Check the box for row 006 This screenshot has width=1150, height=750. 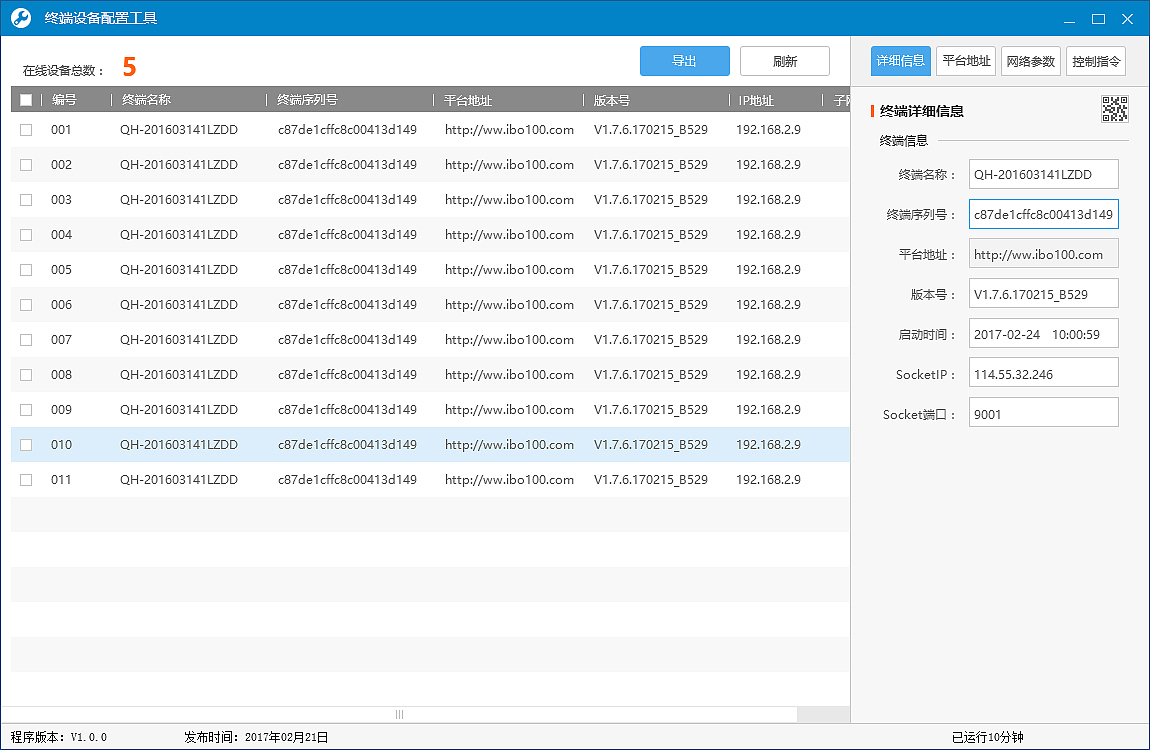[26, 304]
